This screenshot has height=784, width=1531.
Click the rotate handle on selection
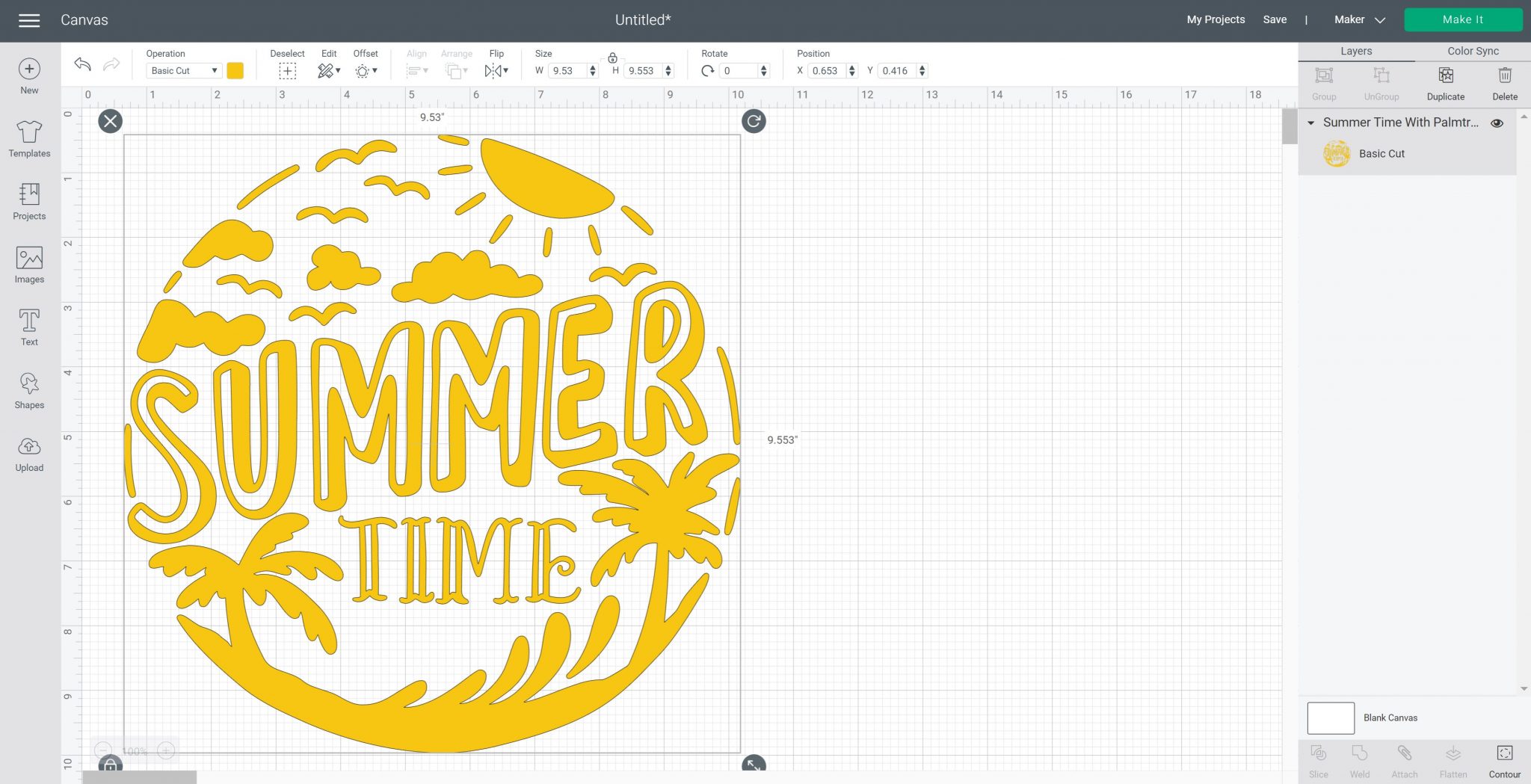pos(754,121)
